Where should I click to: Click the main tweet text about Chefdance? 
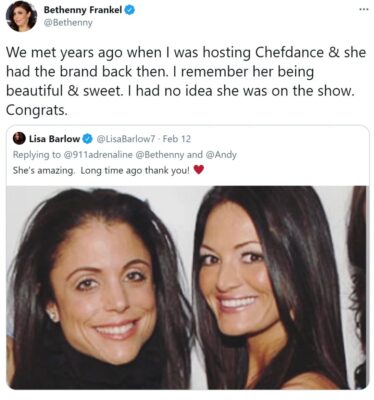pos(186,81)
